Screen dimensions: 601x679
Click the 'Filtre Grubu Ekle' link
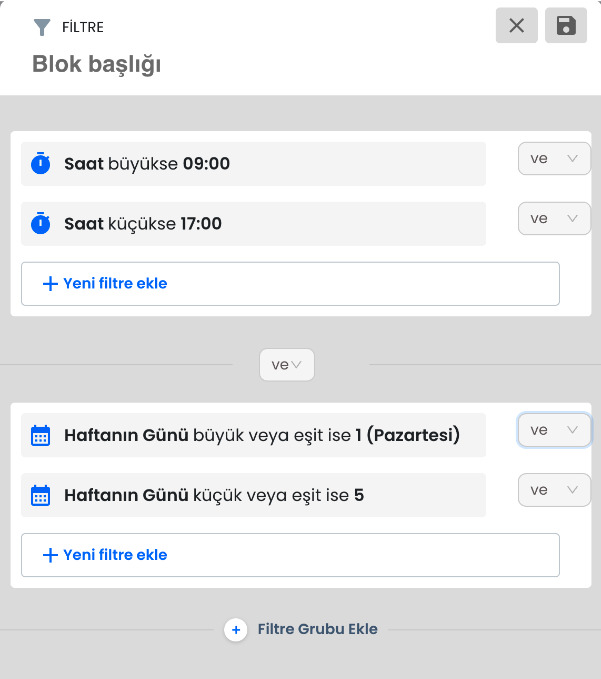(317, 629)
